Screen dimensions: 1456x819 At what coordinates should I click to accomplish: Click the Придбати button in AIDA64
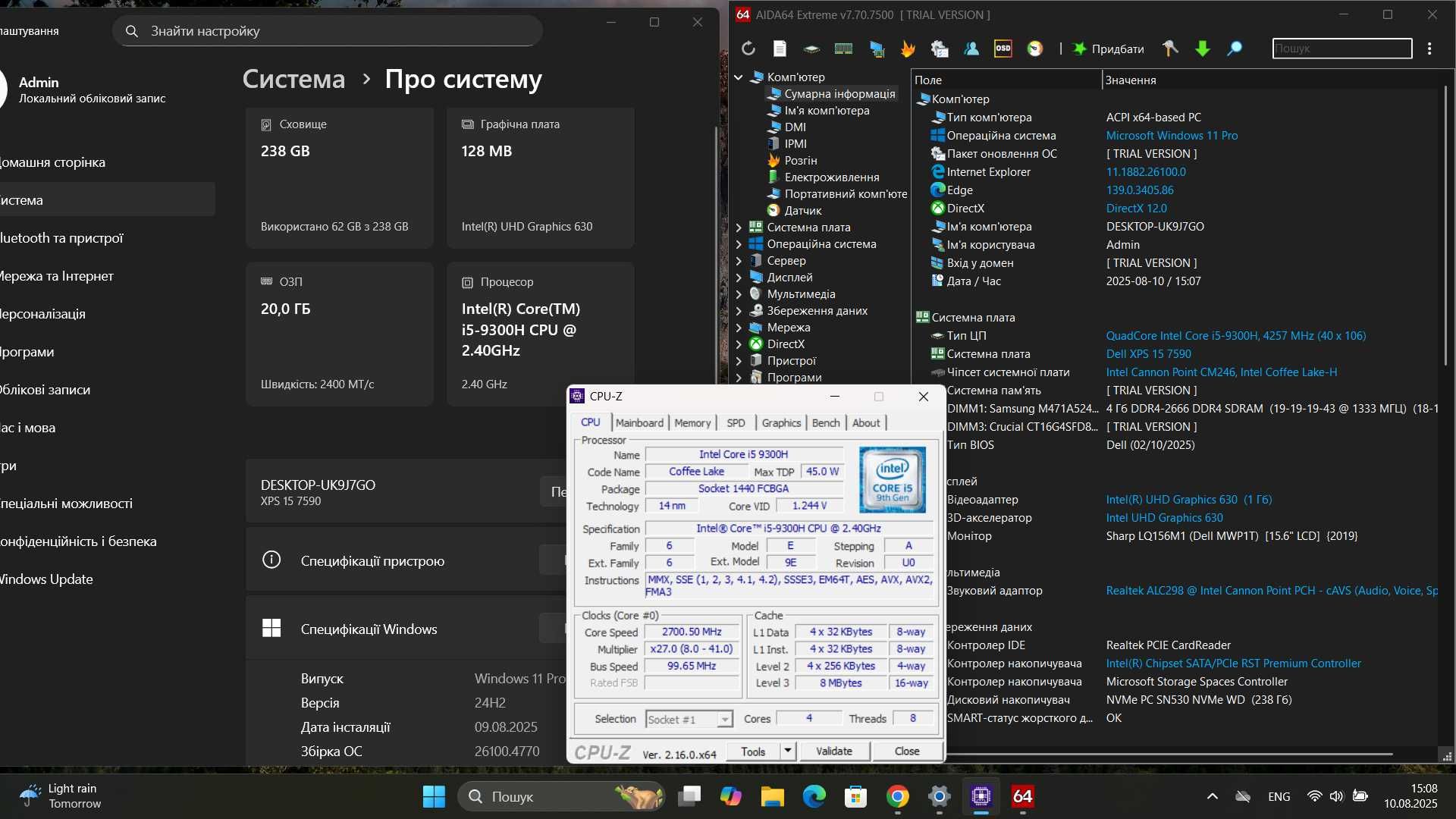tap(1108, 49)
